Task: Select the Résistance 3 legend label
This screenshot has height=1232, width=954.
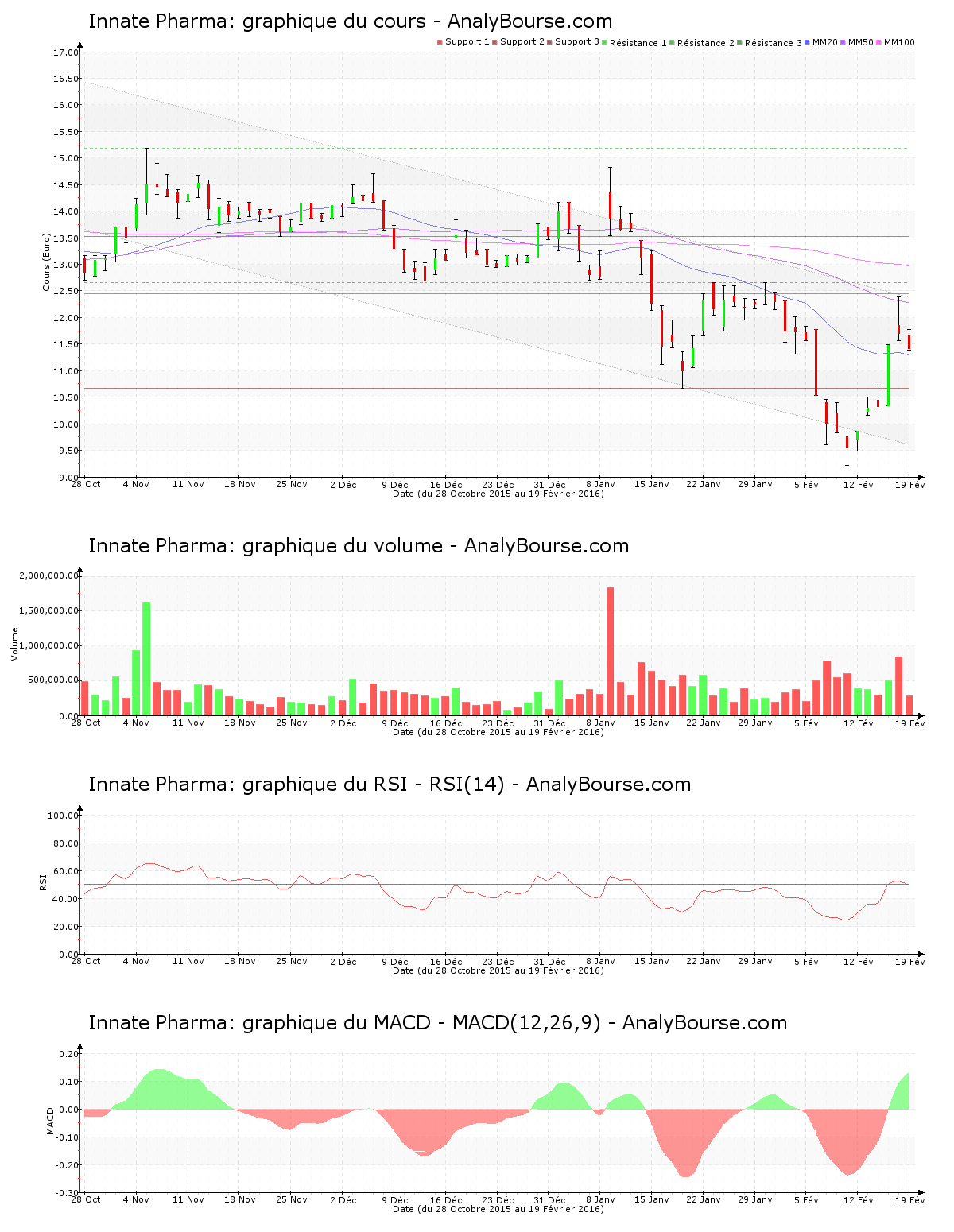Action: point(774,43)
